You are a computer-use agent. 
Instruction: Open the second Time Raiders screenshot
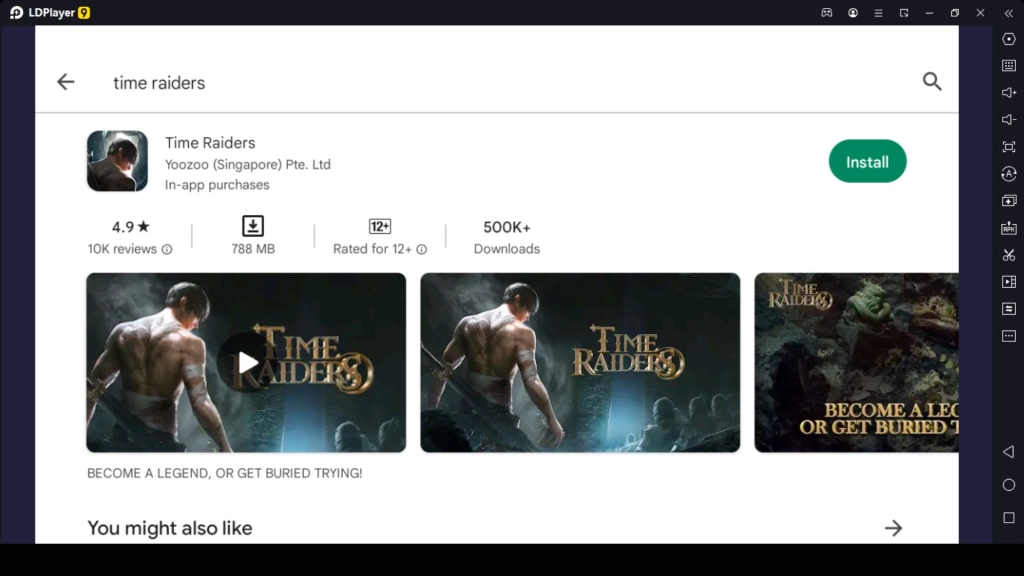pos(580,362)
